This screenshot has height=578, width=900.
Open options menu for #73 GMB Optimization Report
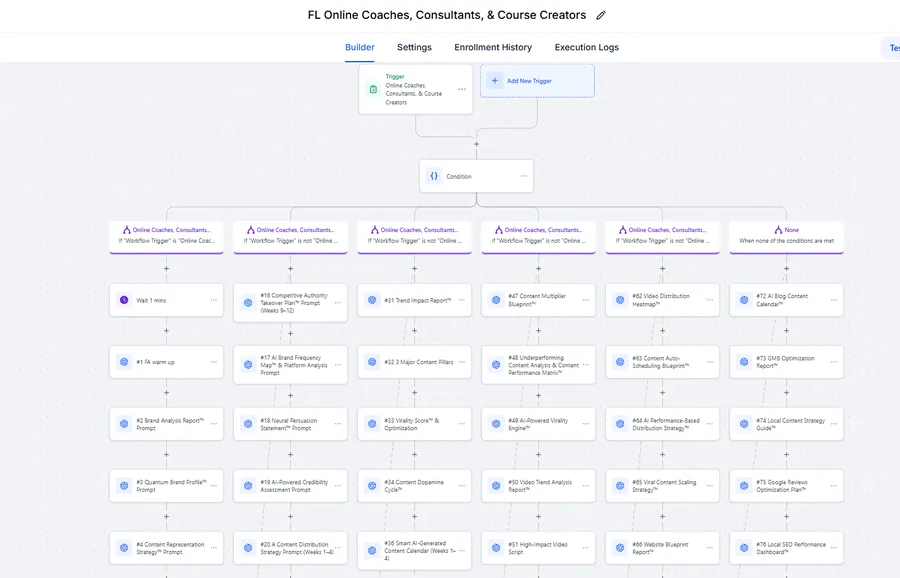[833, 362]
